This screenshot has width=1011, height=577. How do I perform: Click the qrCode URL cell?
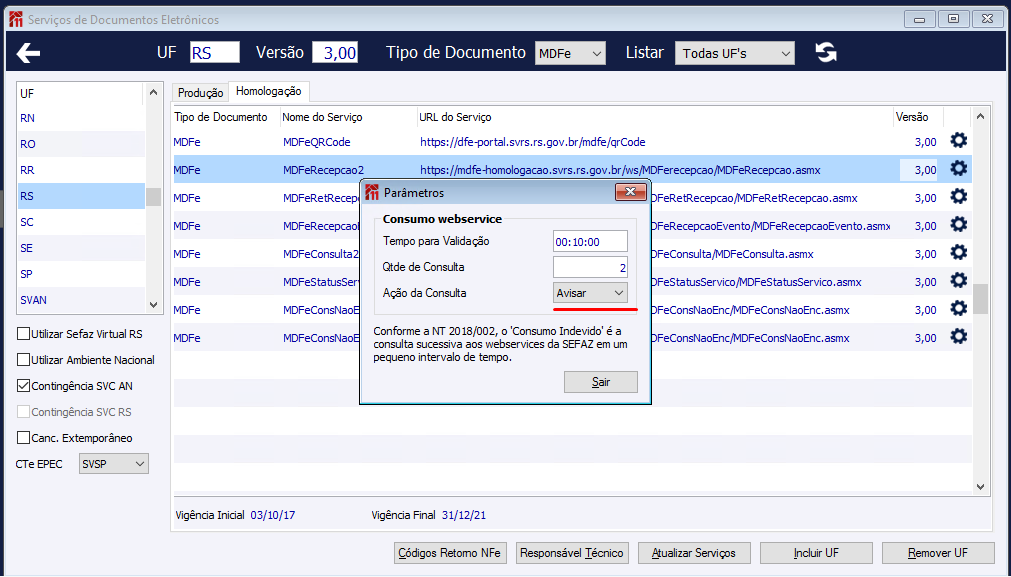(x=533, y=142)
